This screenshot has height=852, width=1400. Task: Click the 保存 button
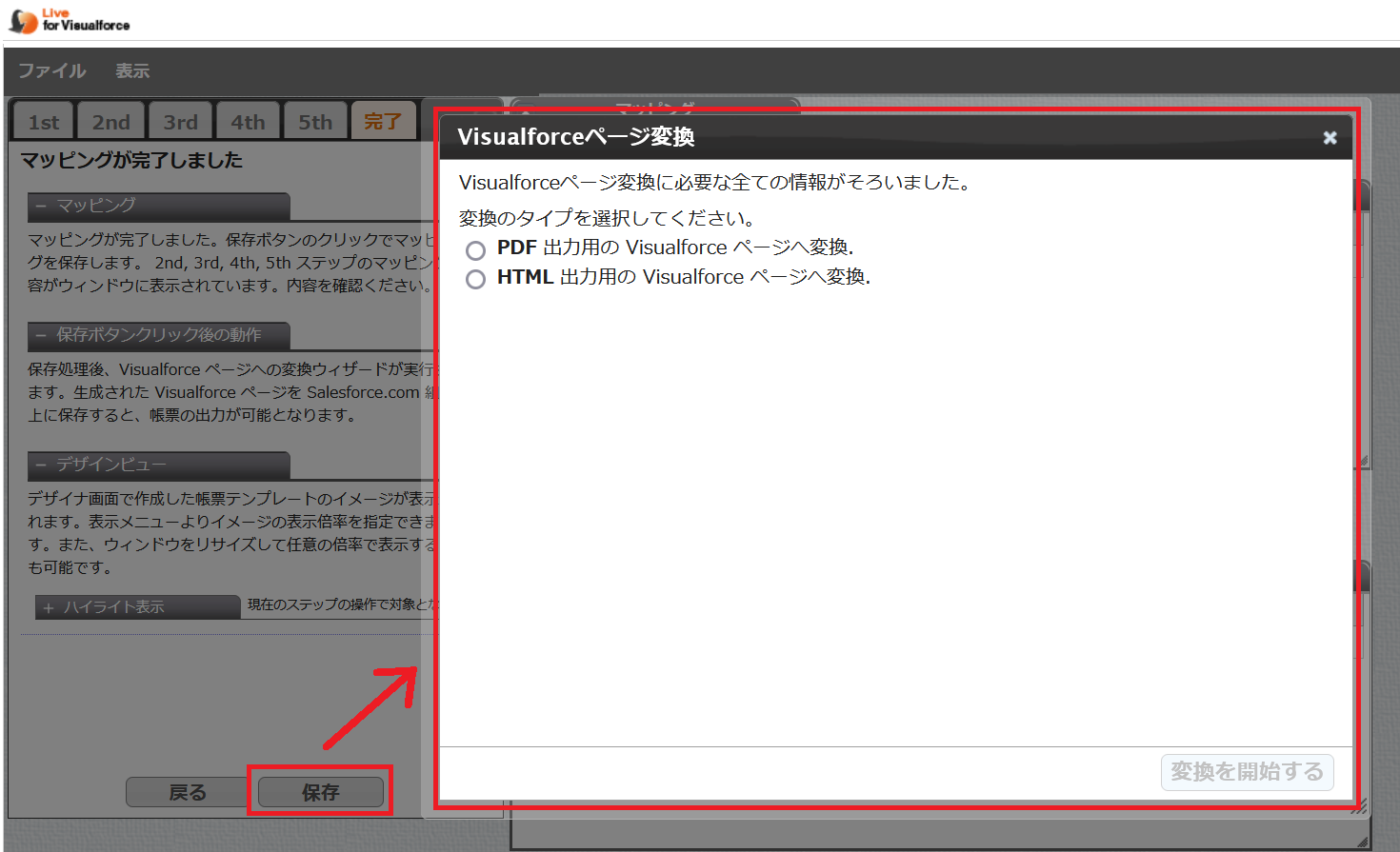click(321, 792)
